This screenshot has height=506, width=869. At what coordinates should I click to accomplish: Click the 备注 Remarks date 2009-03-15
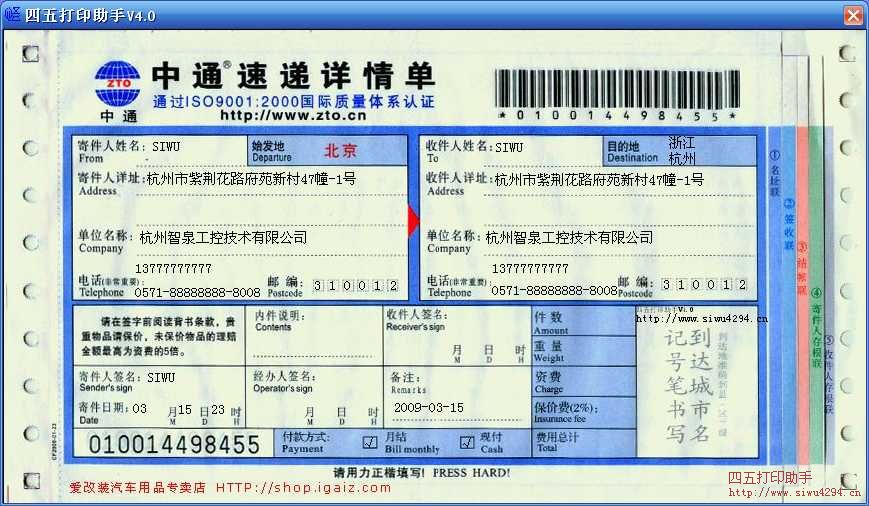coord(428,407)
